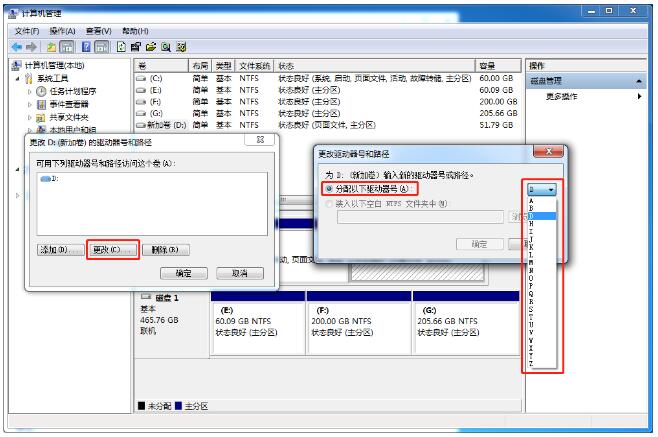This screenshot has height=437, width=658.
Task: Click the drive icon of volume (E:)
Action: point(141,90)
